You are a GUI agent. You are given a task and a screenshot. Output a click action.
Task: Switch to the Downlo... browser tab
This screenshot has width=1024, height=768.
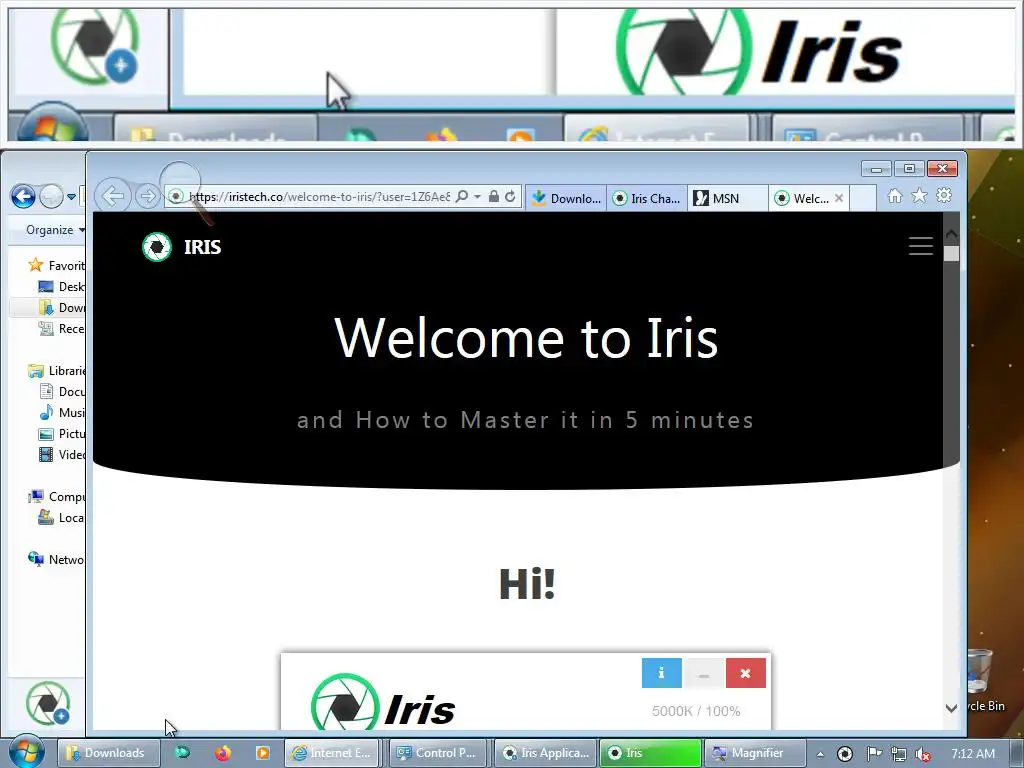tap(566, 198)
